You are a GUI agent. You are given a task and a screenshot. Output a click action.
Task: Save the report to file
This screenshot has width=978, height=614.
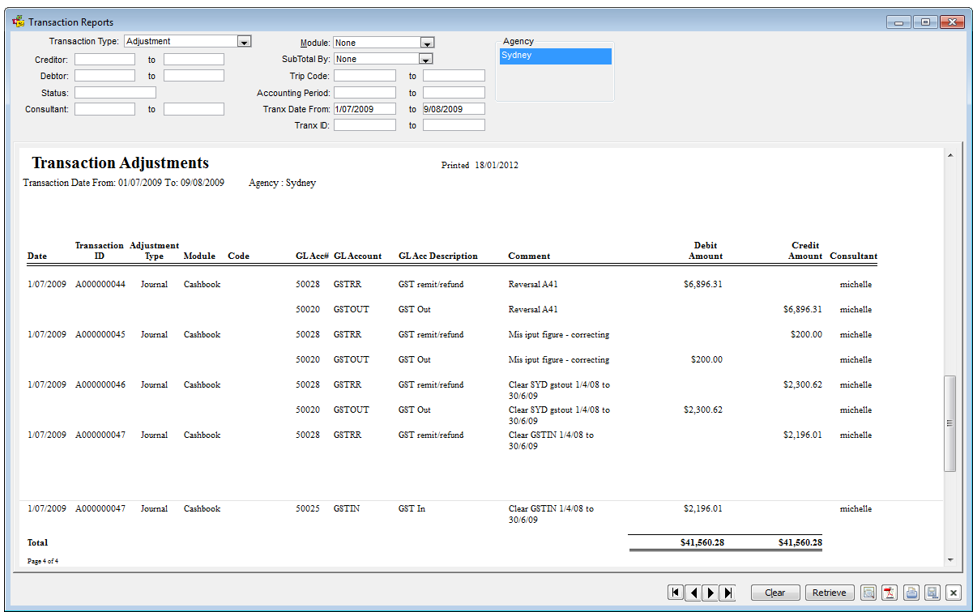[932, 592]
